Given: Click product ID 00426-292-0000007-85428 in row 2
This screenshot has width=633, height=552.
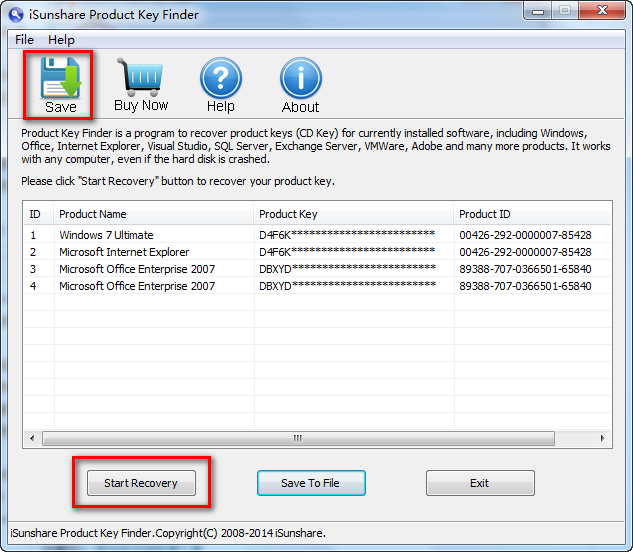Looking at the screenshot, I should point(525,252).
